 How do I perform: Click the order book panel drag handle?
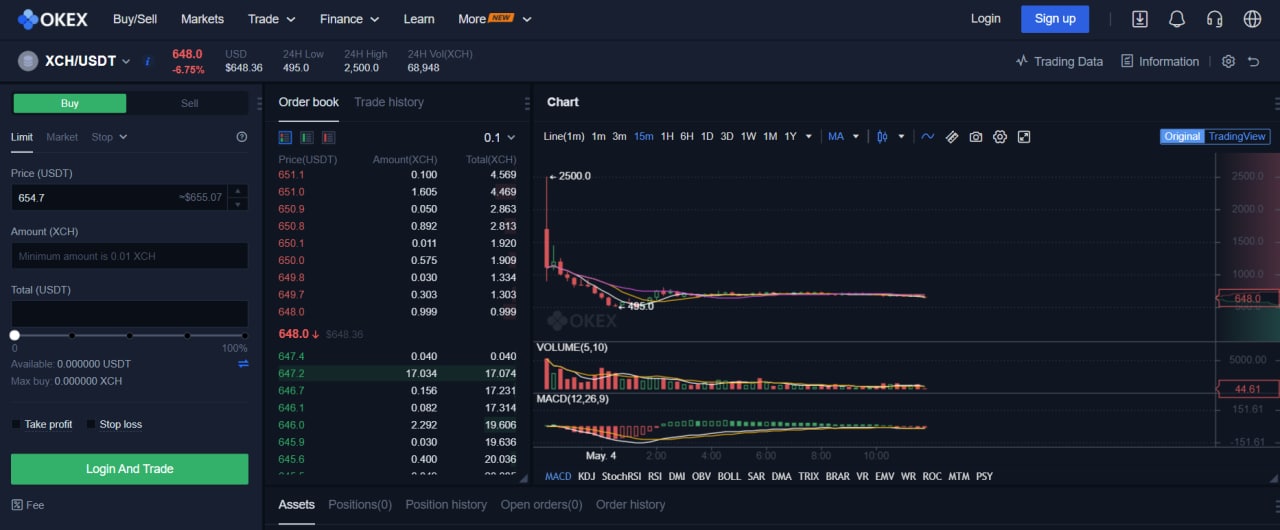click(x=527, y=103)
